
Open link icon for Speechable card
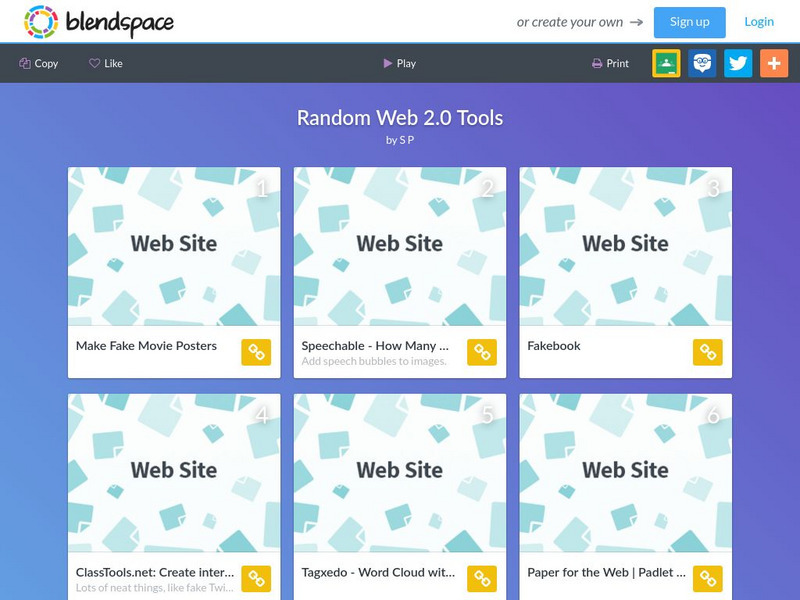pyautogui.click(x=482, y=352)
